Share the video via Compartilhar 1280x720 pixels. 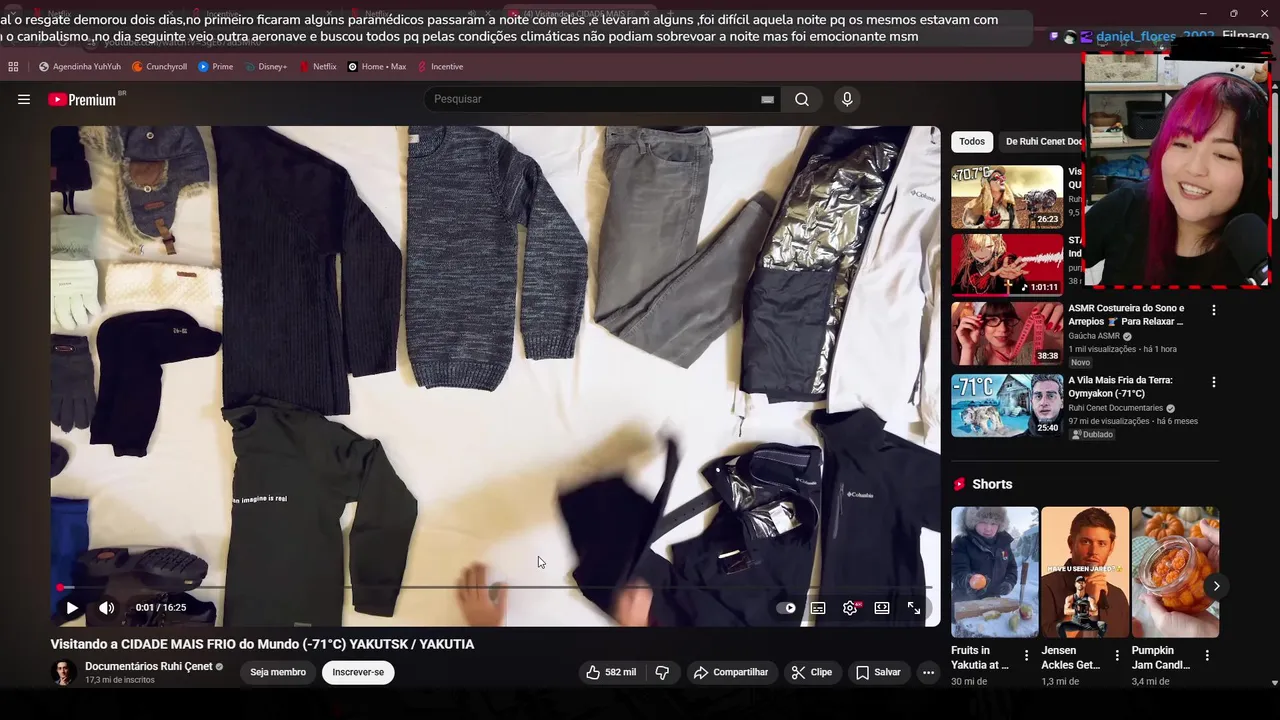pos(731,672)
